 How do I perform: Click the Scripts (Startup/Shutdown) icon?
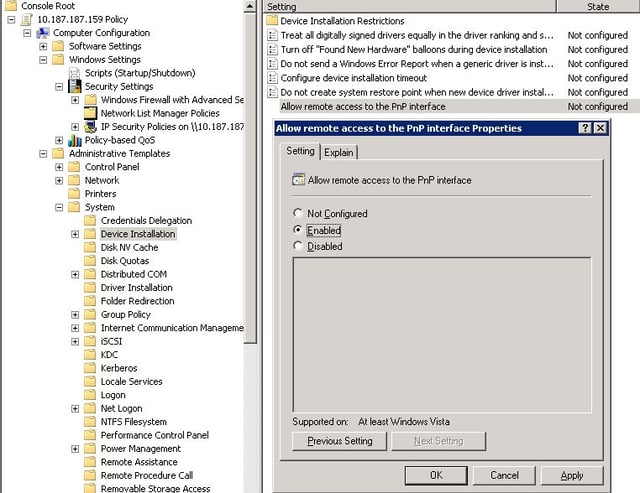[x=74, y=73]
